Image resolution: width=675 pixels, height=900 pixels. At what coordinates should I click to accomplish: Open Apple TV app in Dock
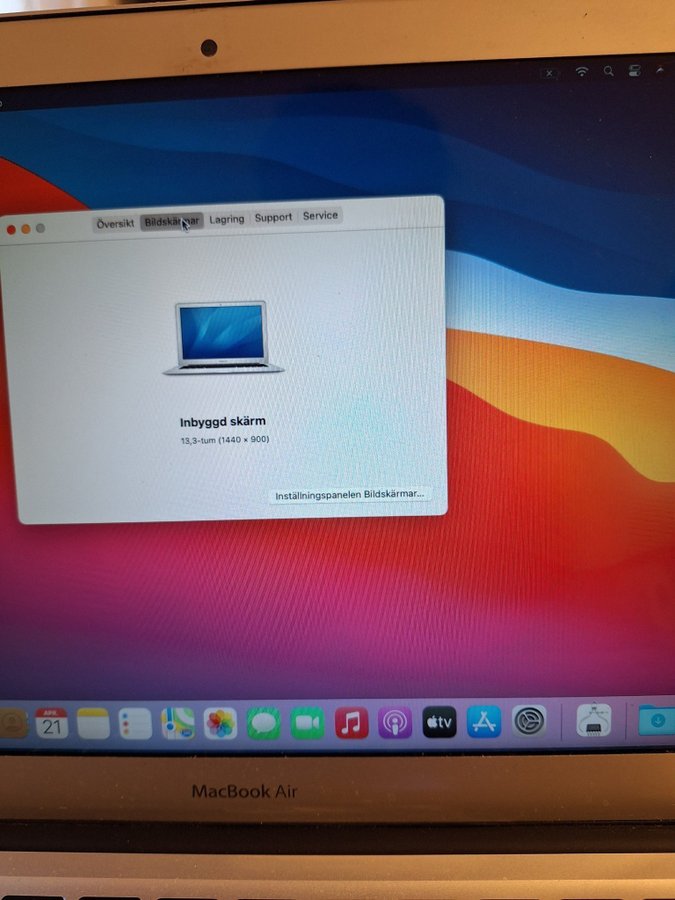[x=440, y=722]
